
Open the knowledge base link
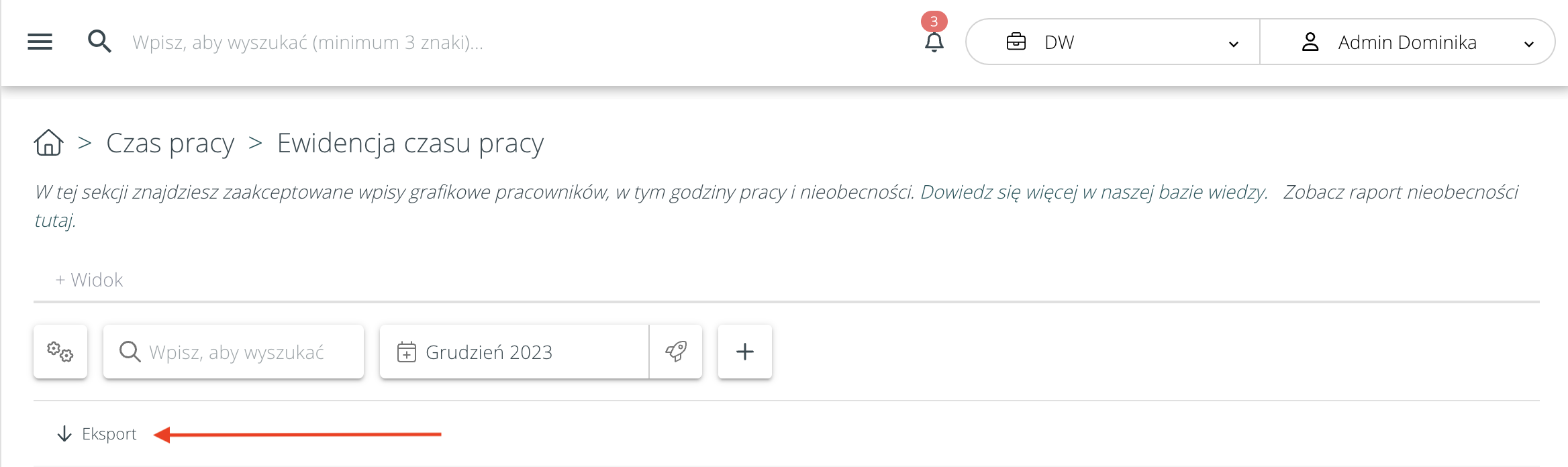[x=1093, y=193]
